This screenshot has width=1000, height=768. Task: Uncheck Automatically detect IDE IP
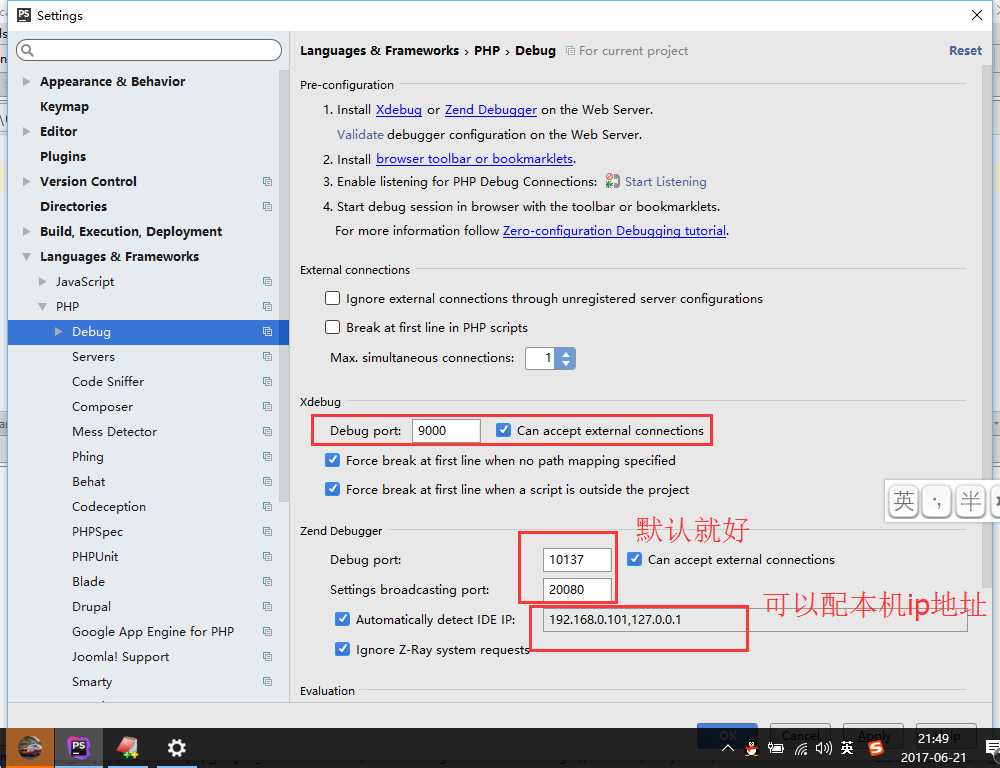[x=342, y=619]
